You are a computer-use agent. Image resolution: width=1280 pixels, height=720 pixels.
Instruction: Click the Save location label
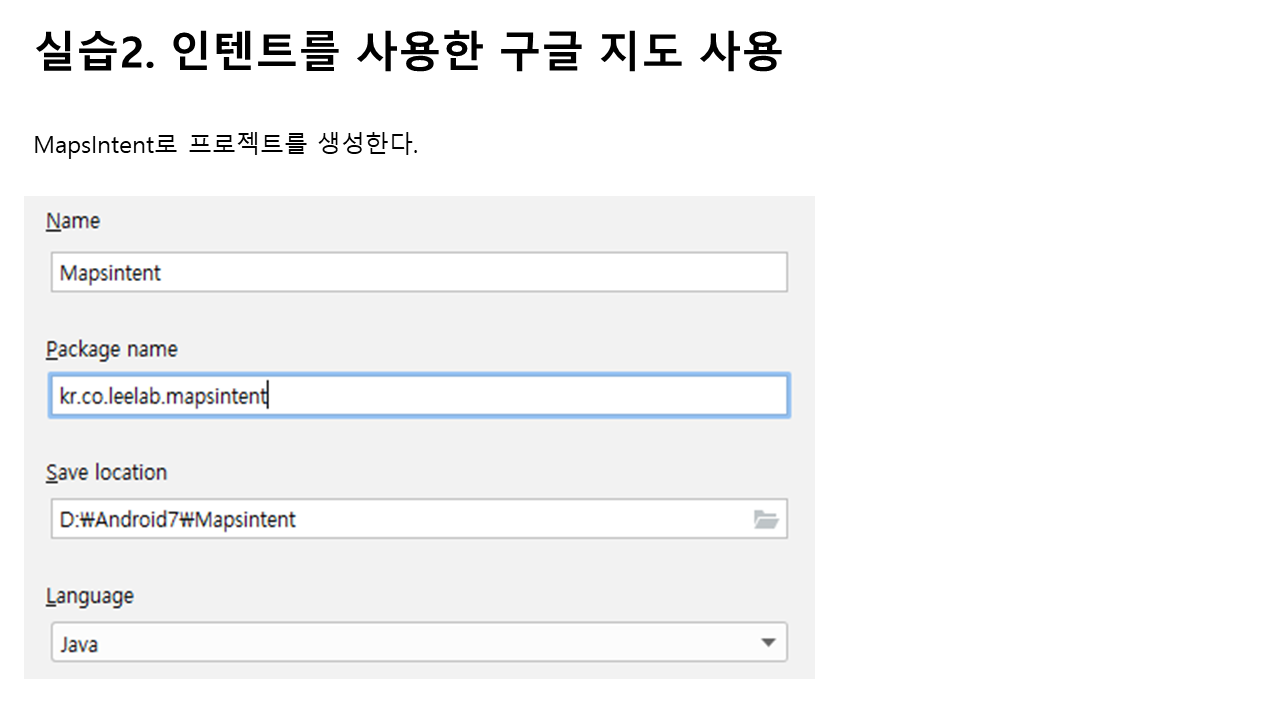[106, 472]
